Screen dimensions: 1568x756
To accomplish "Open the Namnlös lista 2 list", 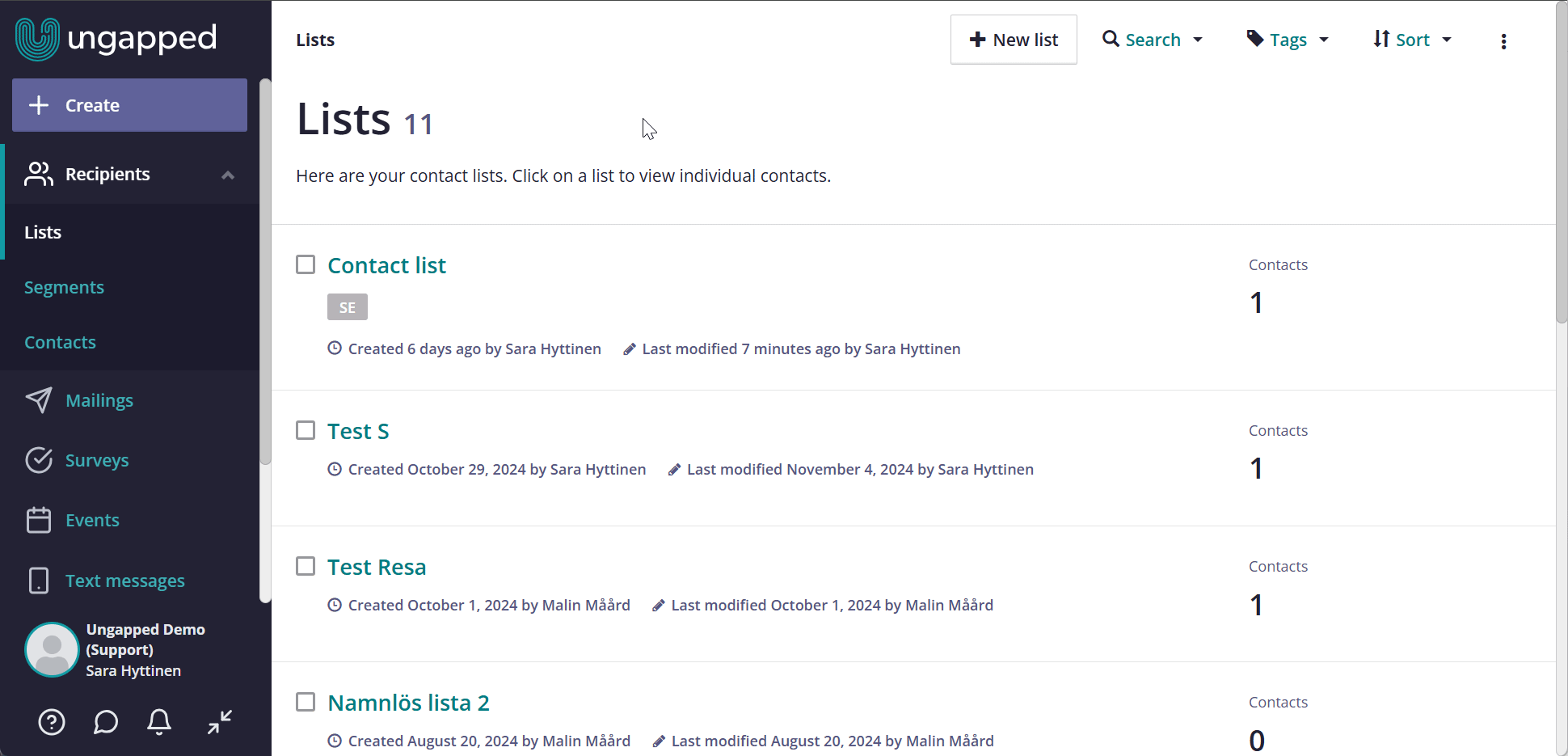I will tap(408, 703).
